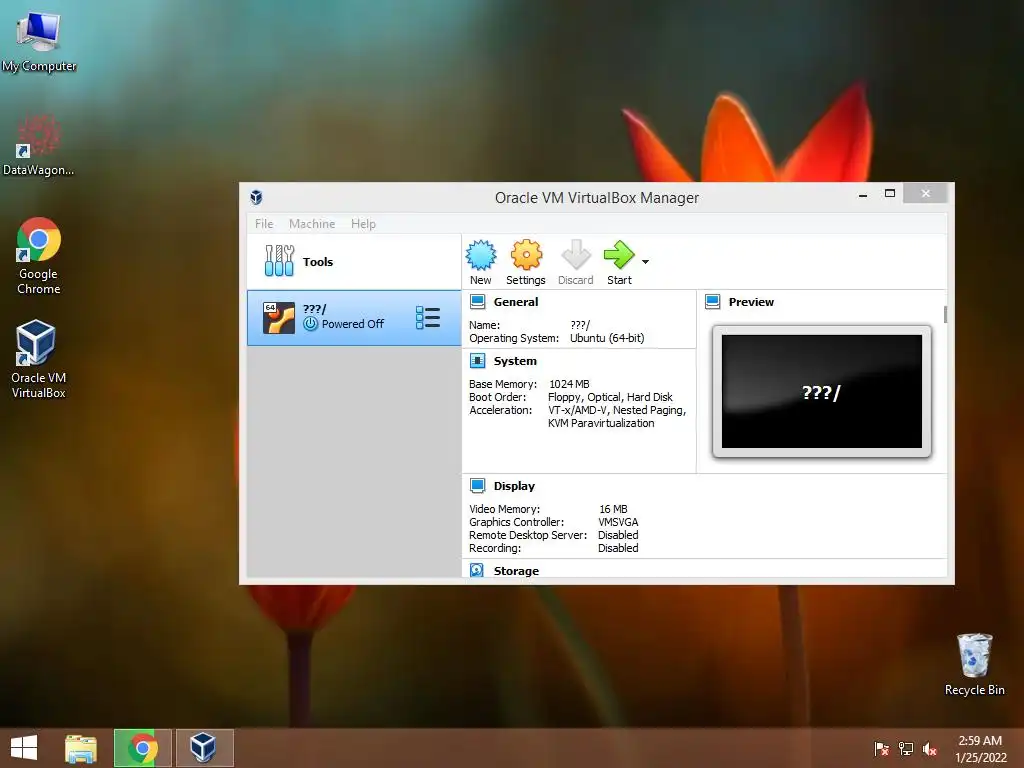Click the Google Chrome desktop shortcut
The image size is (1024, 768).
tap(39, 256)
